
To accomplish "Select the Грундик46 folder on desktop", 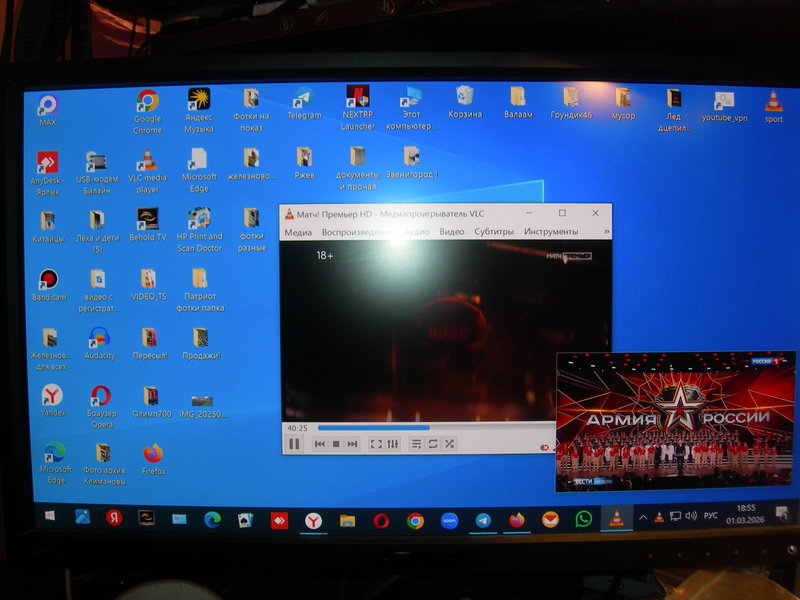I will coord(571,104).
